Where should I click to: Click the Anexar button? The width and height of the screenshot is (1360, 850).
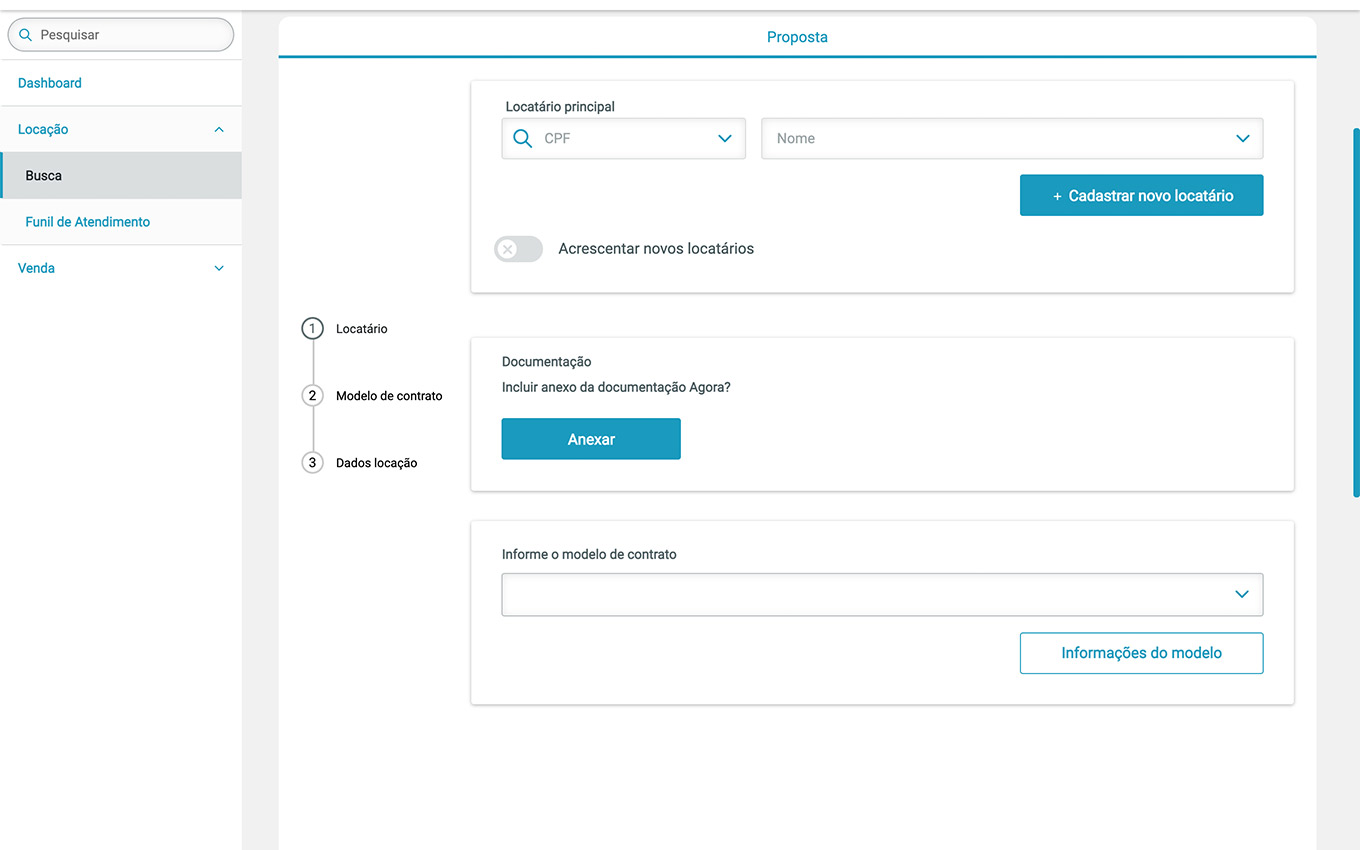pos(591,439)
